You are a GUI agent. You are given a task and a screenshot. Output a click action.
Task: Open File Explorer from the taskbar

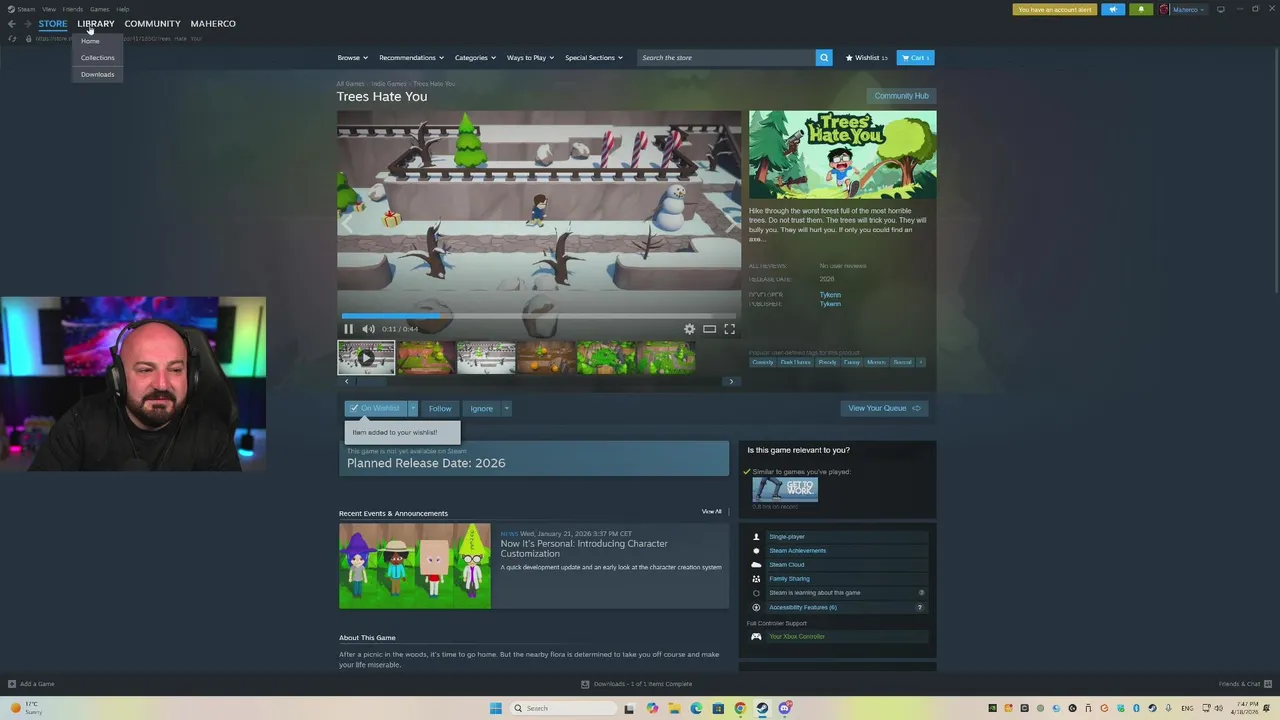point(674,708)
